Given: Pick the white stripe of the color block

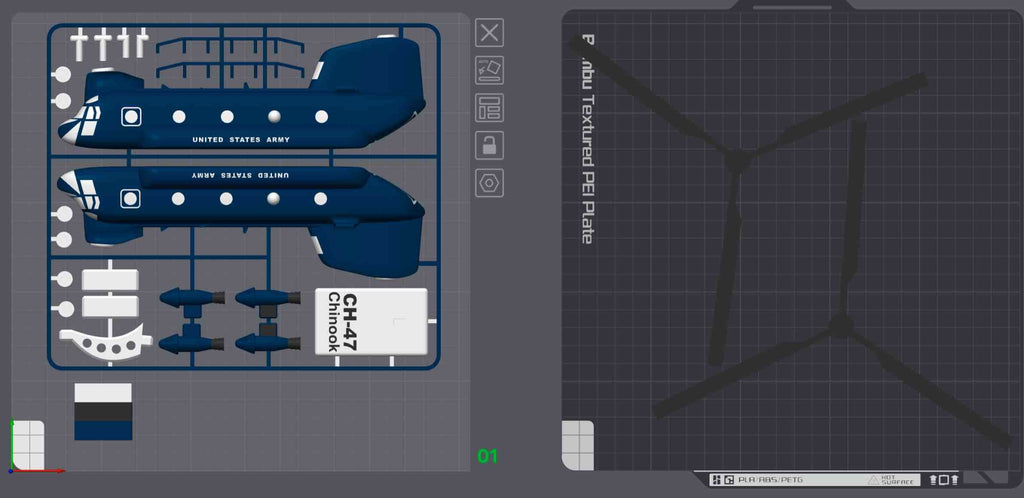Looking at the screenshot, I should pyautogui.click(x=103, y=392).
